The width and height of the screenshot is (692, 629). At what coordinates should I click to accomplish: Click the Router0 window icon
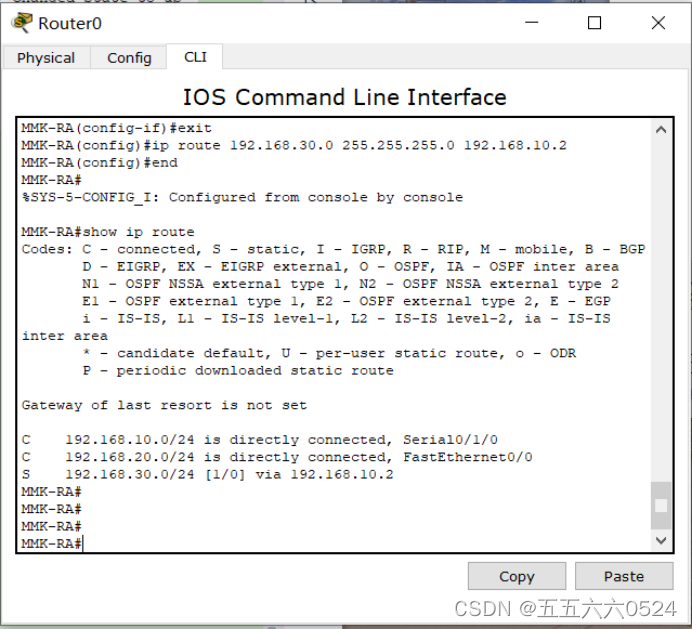coord(22,23)
